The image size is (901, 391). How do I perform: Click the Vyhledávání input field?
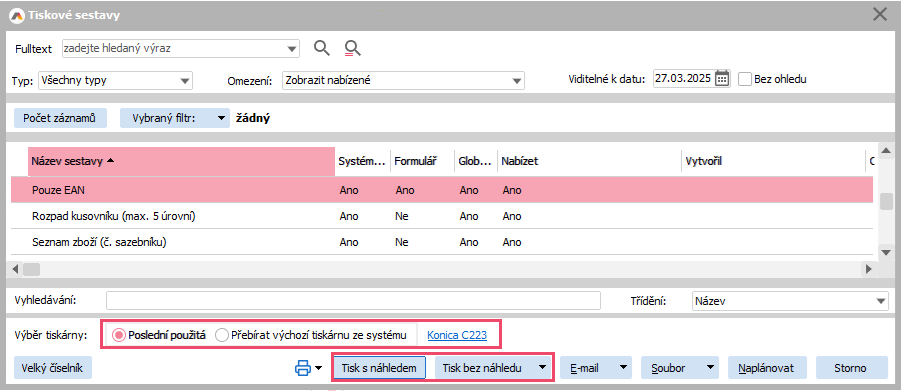(353, 301)
